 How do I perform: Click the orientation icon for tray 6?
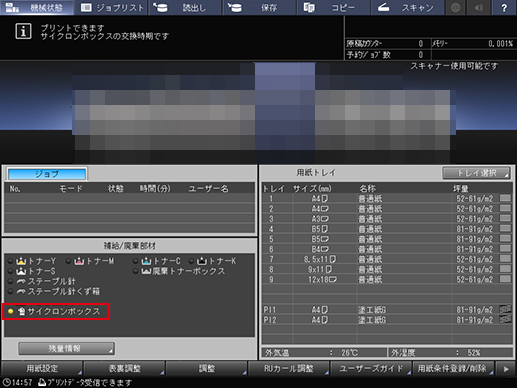pos(325,249)
